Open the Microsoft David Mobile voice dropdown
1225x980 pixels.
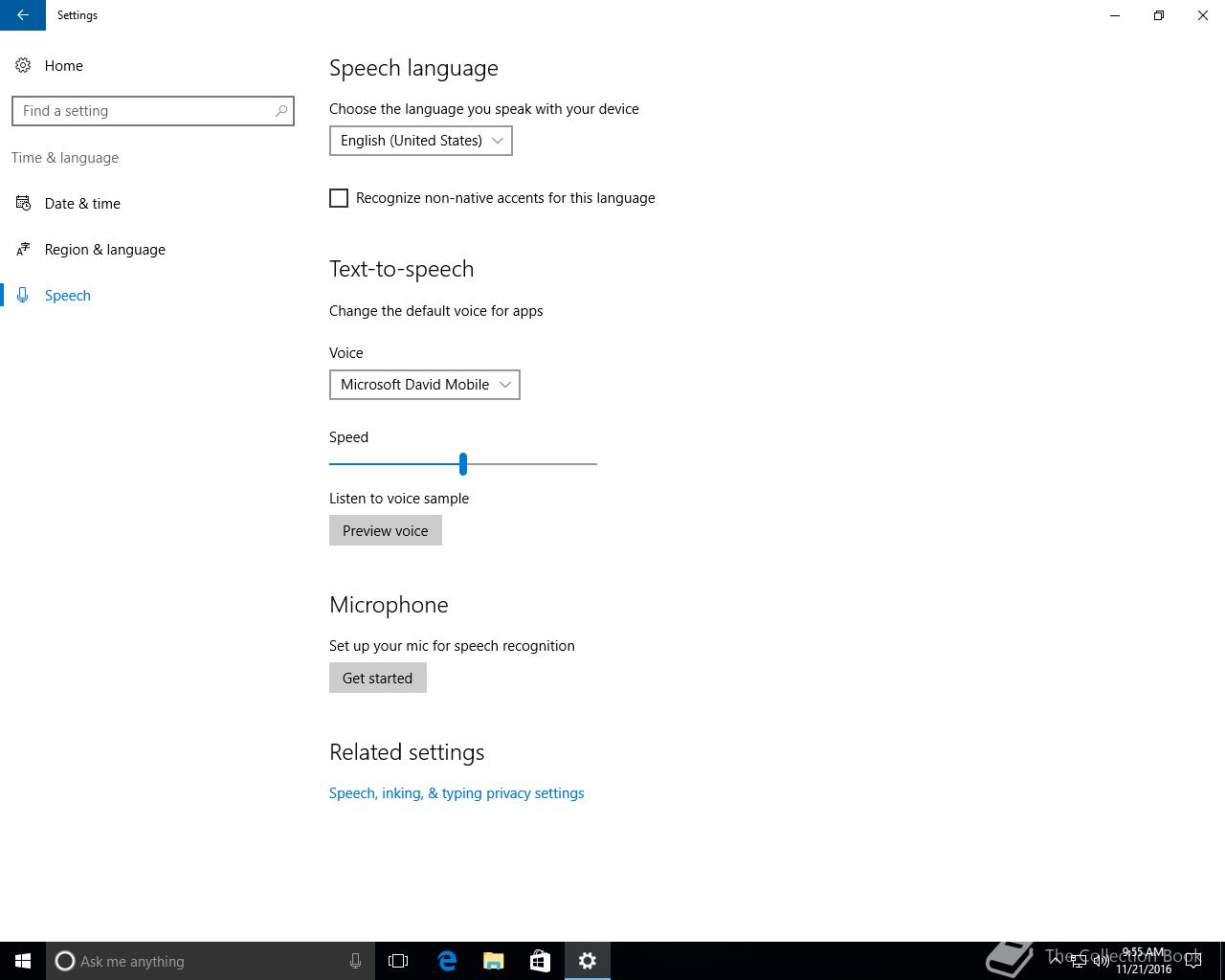click(x=425, y=385)
